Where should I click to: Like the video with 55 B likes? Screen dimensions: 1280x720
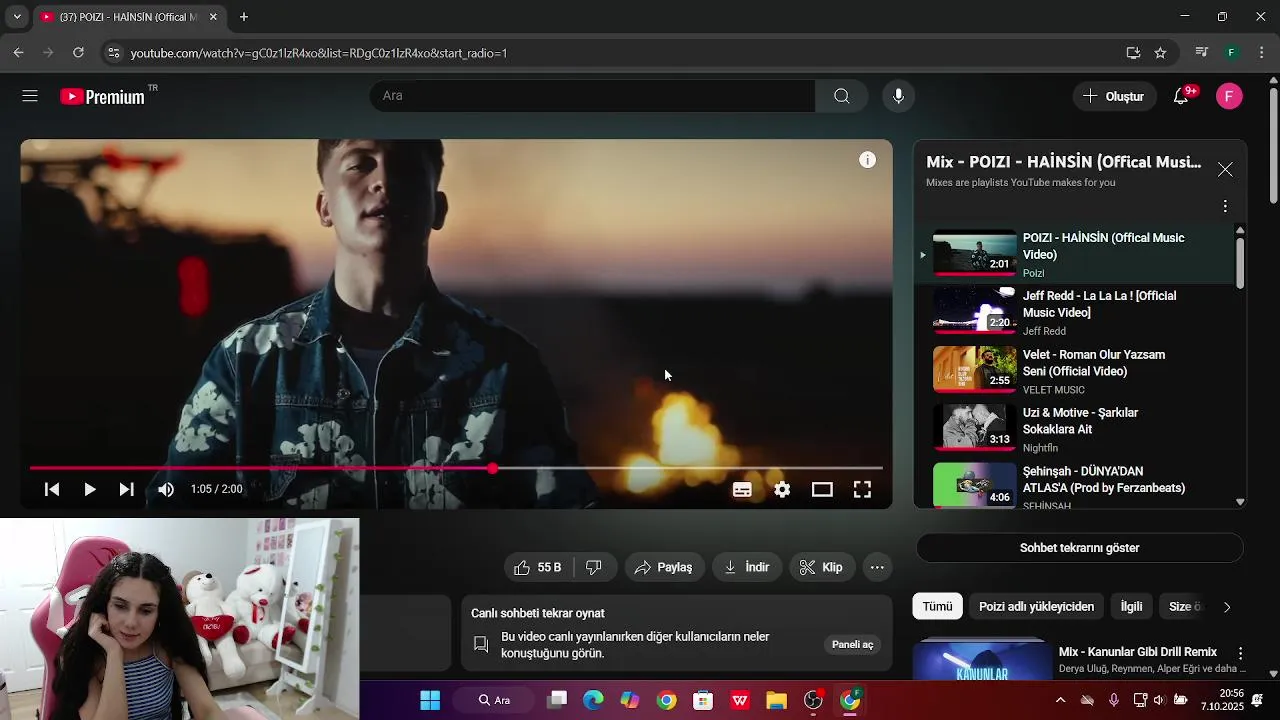538,567
